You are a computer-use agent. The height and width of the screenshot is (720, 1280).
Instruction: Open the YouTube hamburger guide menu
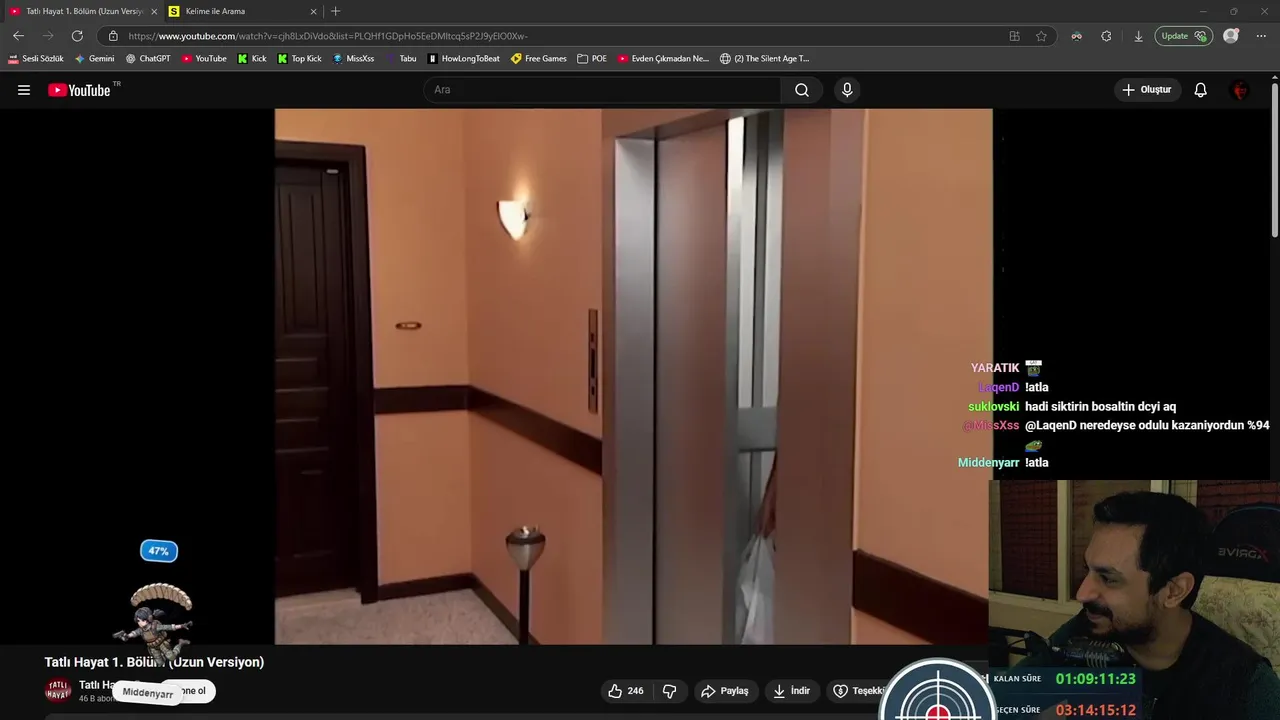pyautogui.click(x=24, y=90)
